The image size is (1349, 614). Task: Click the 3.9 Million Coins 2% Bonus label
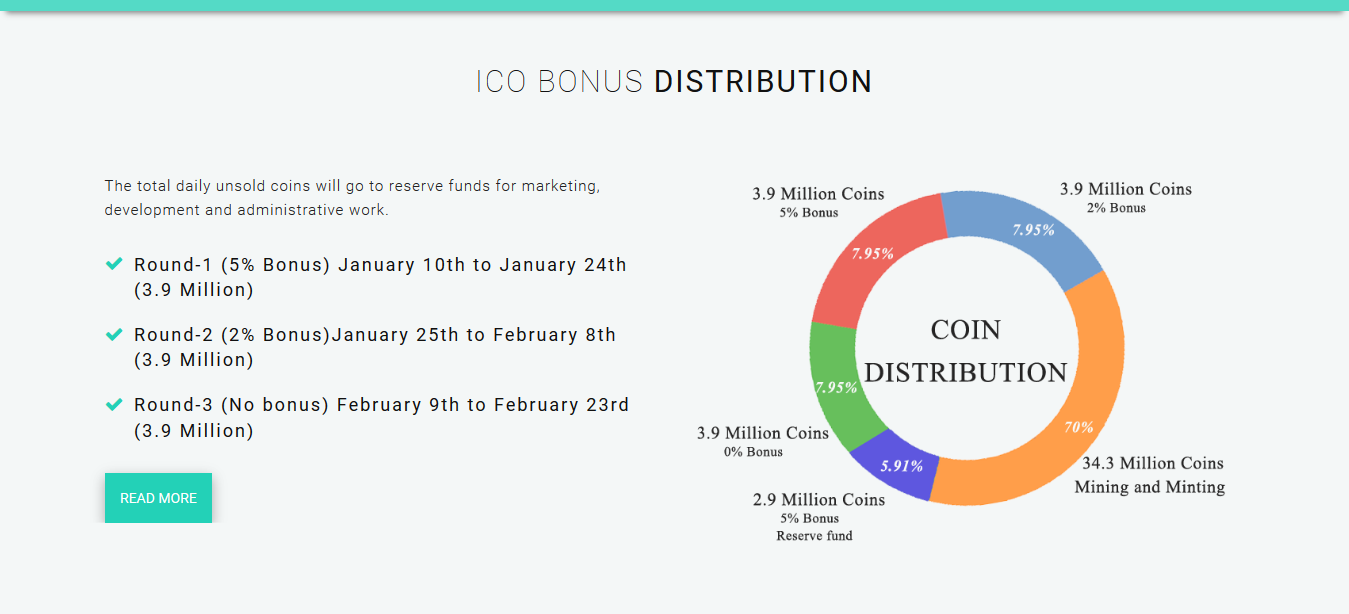point(1126,197)
